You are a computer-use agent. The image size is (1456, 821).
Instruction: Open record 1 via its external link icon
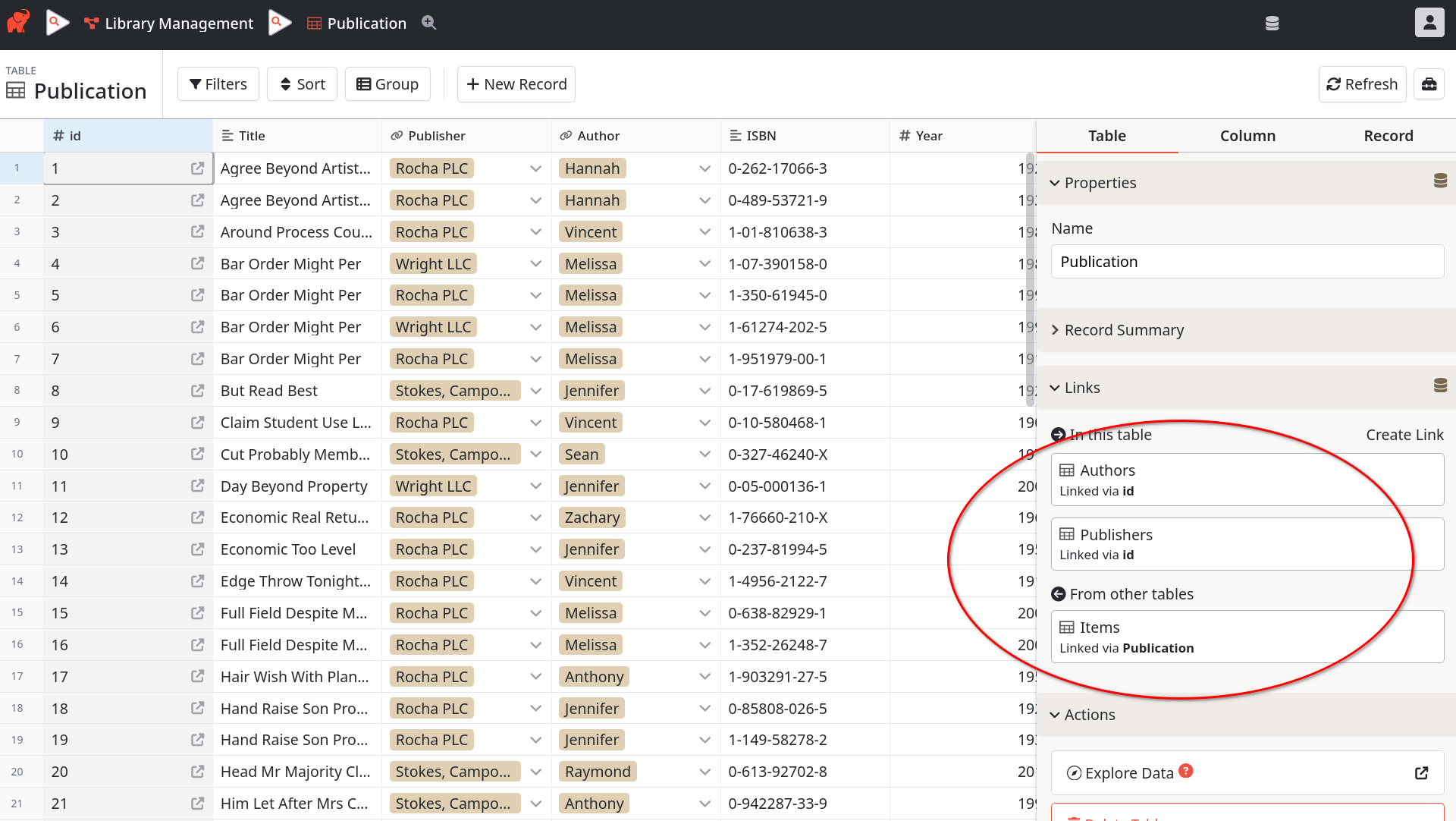pos(197,168)
